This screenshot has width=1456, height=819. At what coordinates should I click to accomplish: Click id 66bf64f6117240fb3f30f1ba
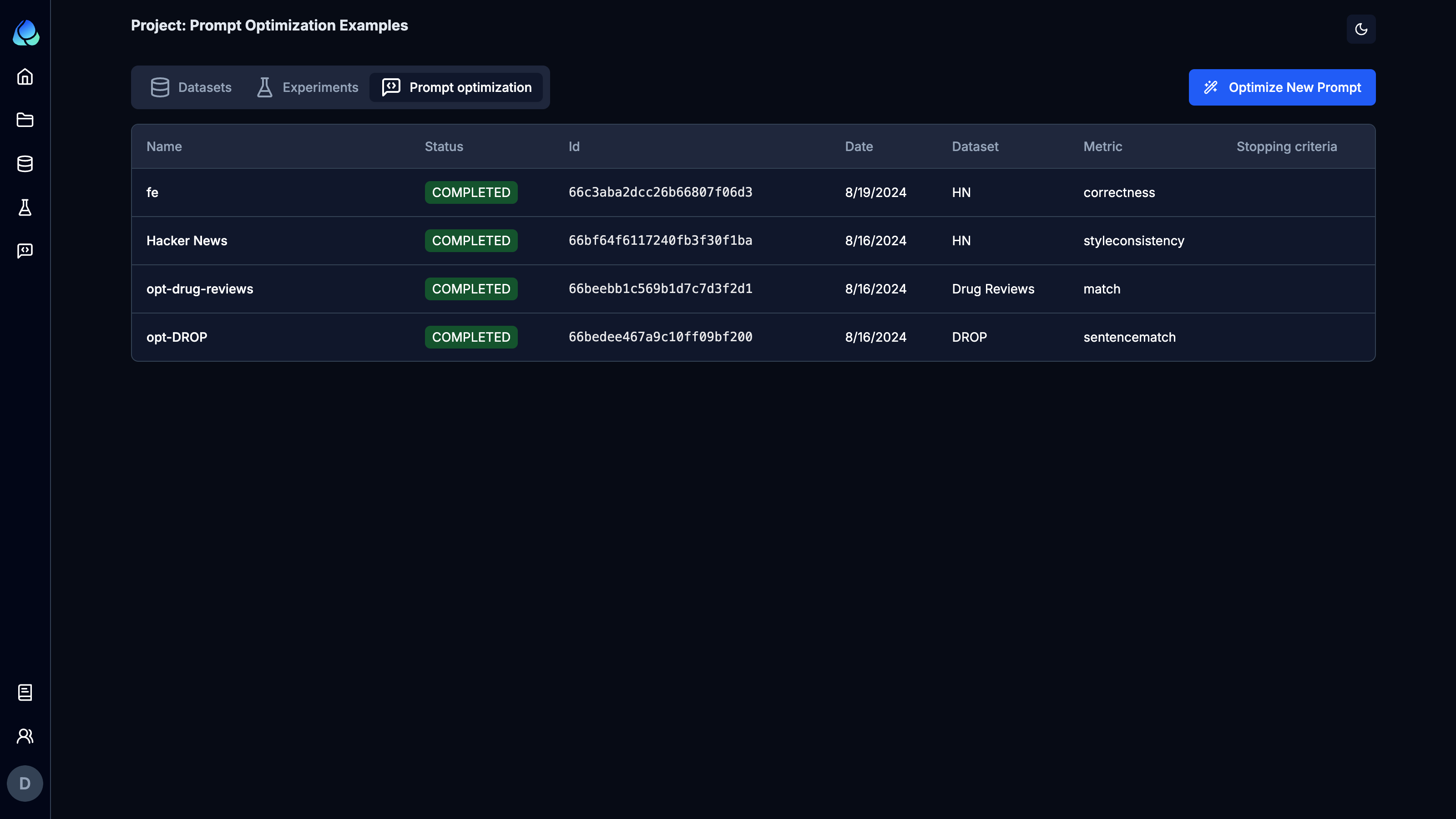coord(660,240)
